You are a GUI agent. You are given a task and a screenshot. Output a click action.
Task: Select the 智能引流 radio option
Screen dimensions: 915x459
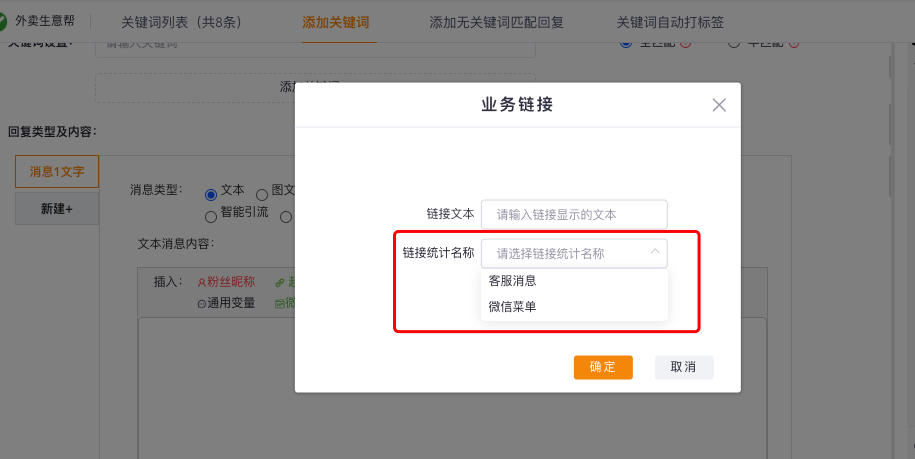pyautogui.click(x=211, y=216)
